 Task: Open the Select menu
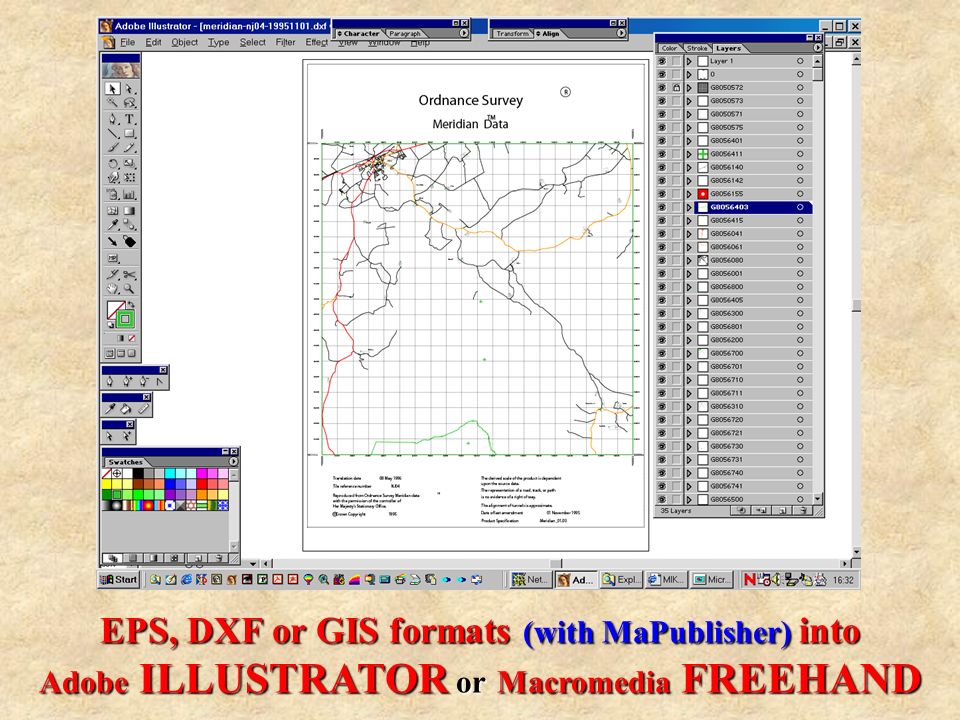[x=252, y=42]
